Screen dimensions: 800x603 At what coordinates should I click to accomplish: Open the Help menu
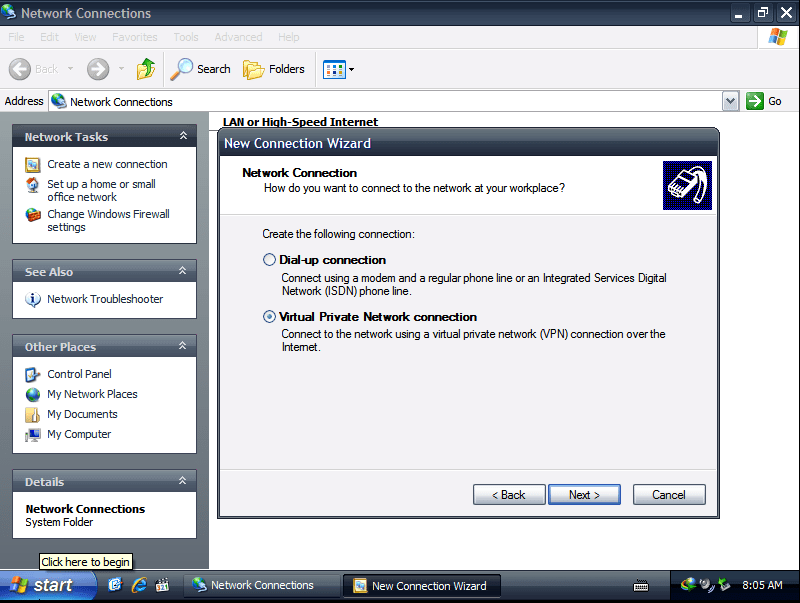click(289, 37)
